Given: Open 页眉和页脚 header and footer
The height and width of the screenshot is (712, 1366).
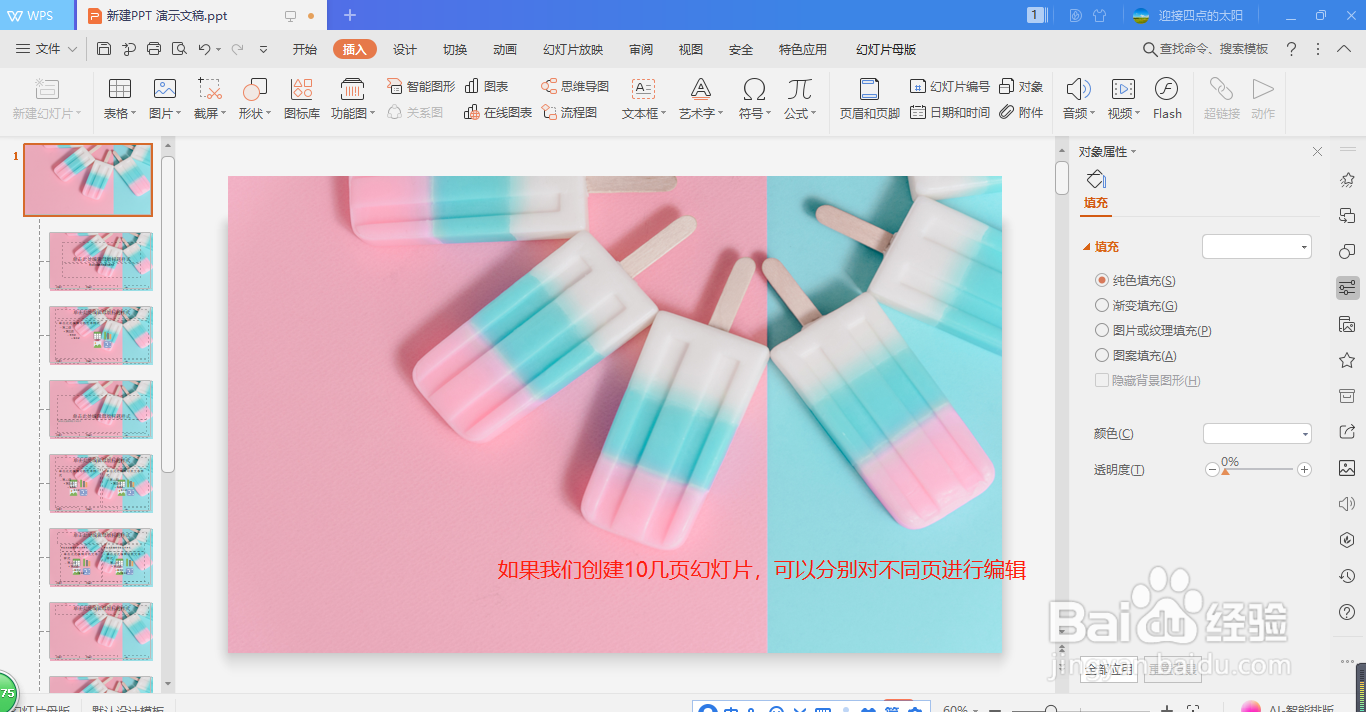Looking at the screenshot, I should click(869, 99).
